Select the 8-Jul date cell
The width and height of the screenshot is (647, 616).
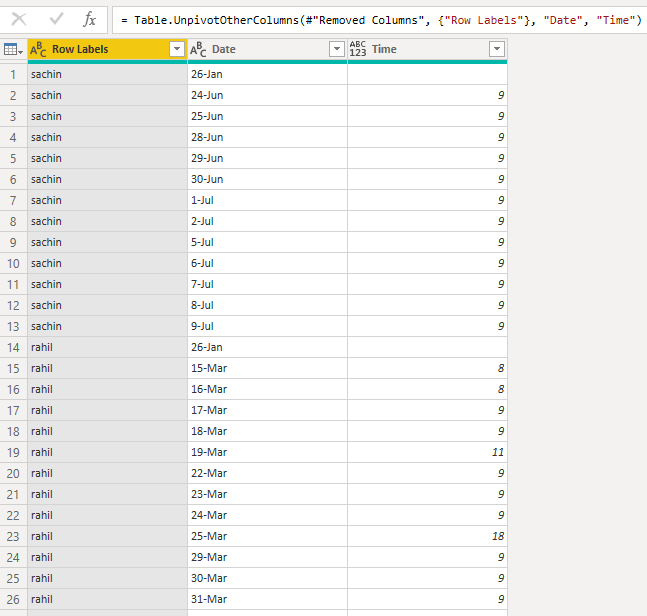267,306
